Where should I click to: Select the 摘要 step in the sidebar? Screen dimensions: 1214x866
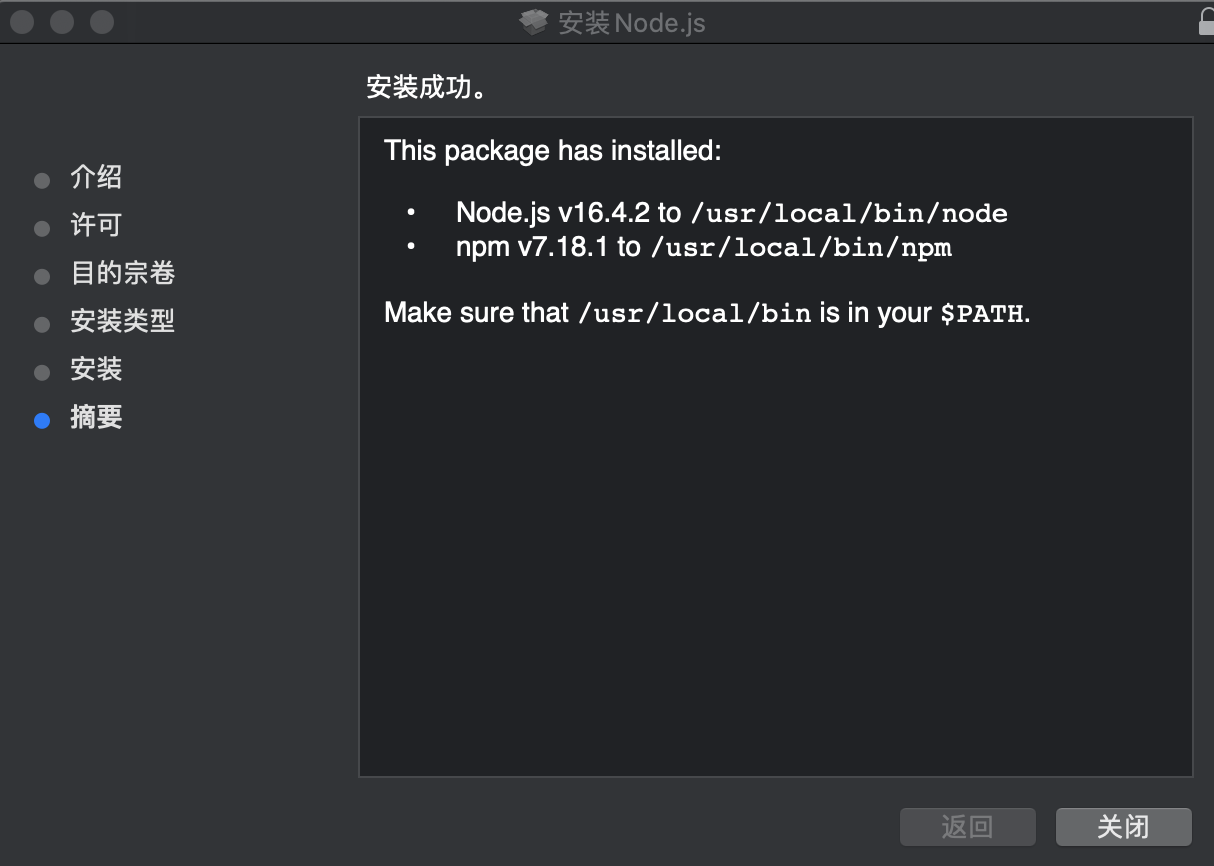95,418
